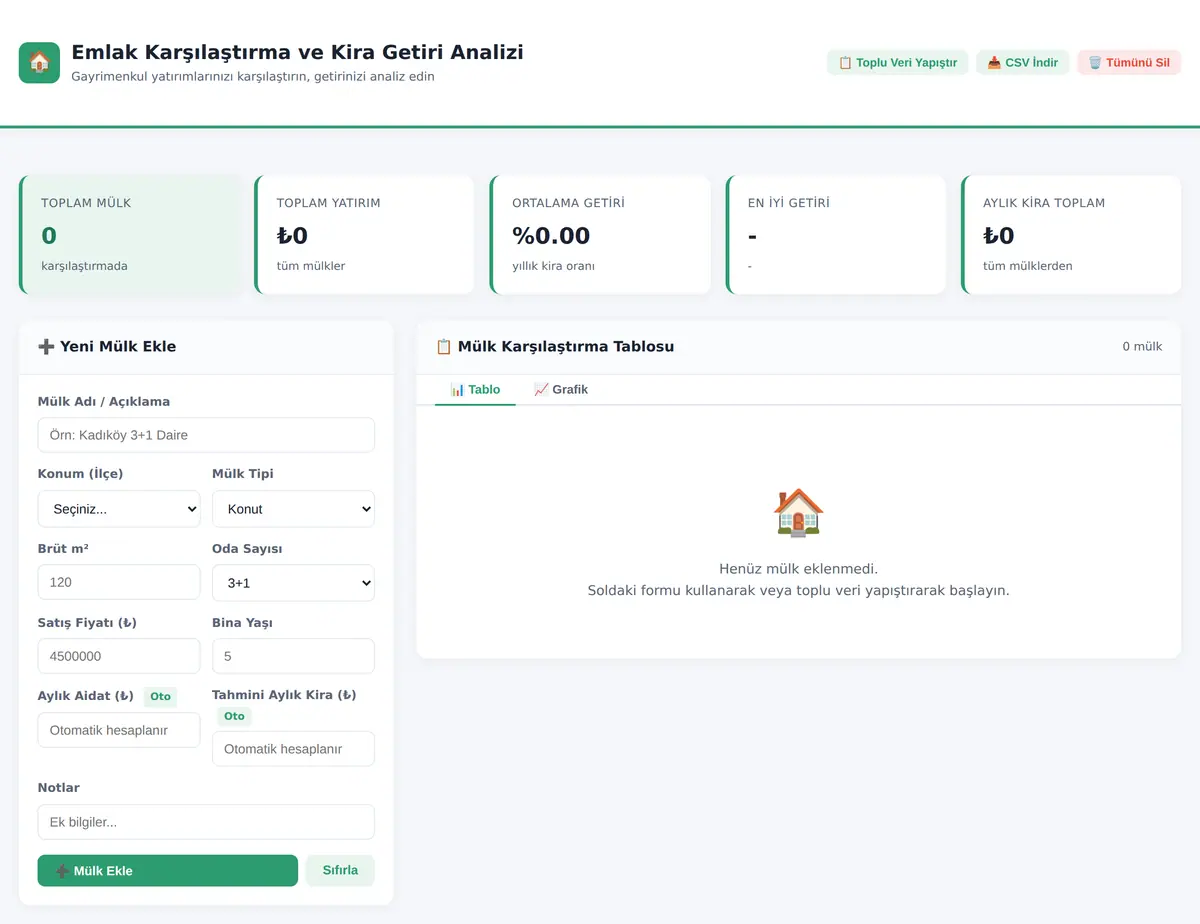
Task: Focus the Aylık Aidat input field
Action: pos(119,730)
